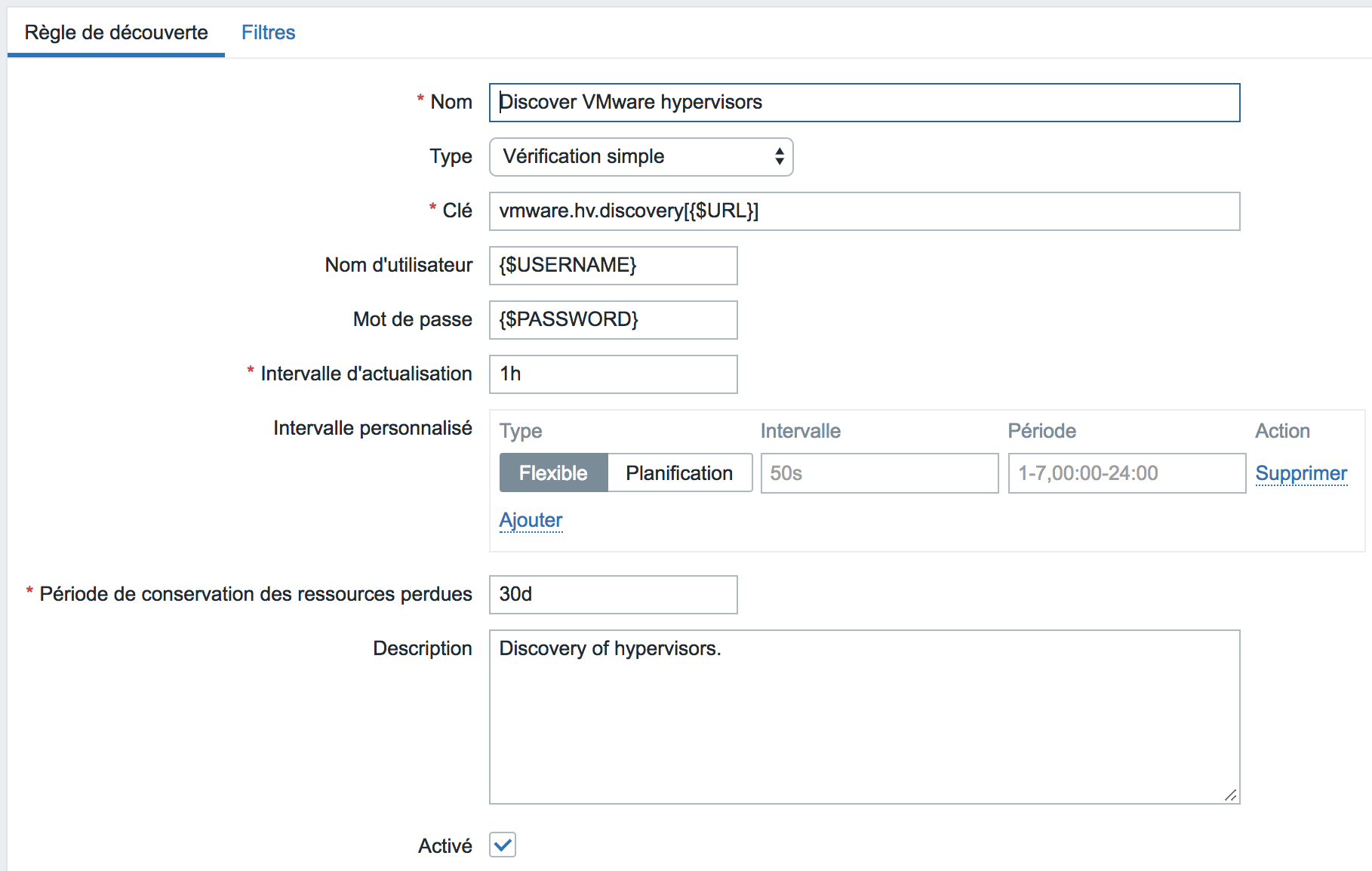The height and width of the screenshot is (871, 1372).
Task: Click the Description textarea resize handle
Action: point(1231,795)
